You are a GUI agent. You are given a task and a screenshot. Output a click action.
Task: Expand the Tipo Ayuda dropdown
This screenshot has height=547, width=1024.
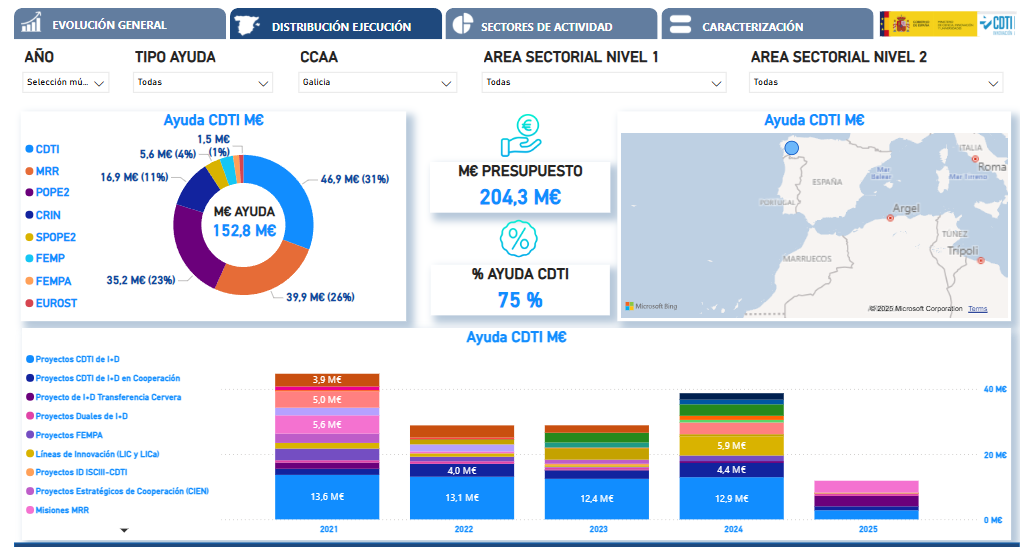coord(203,82)
